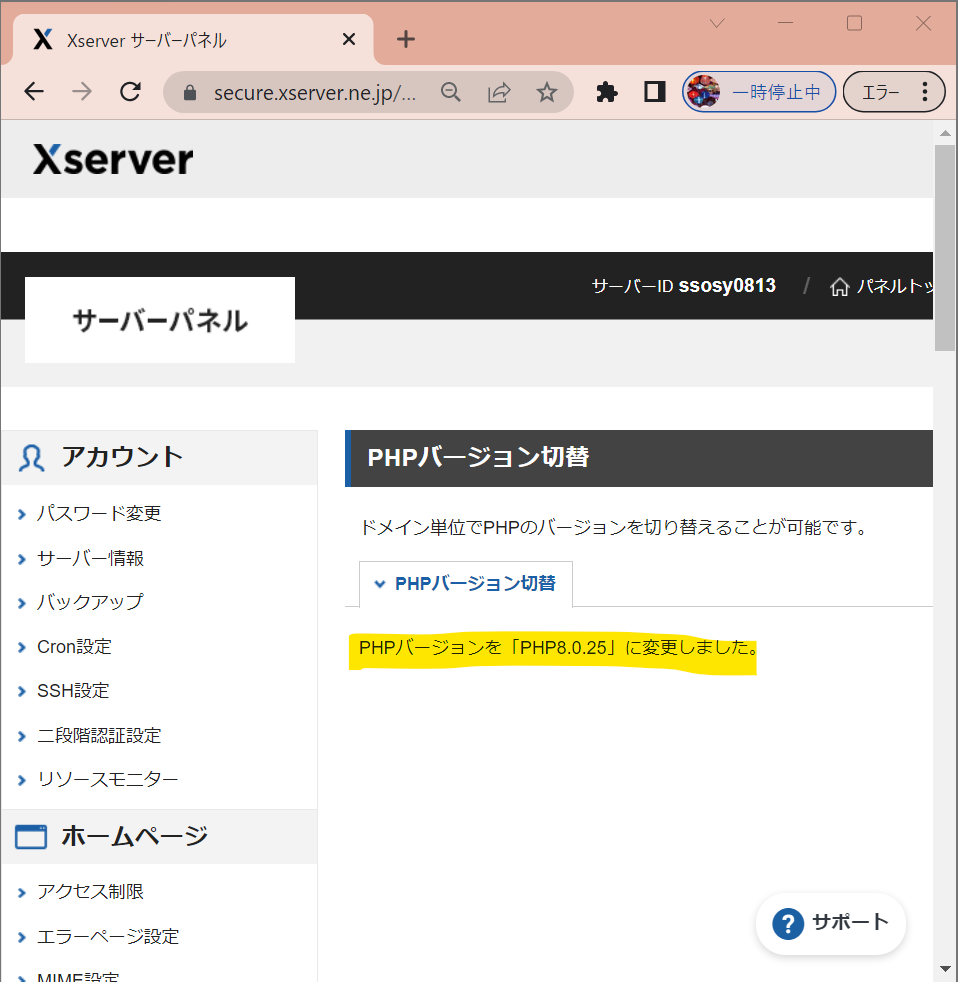Click the サーバーパネル heading link

pos(160,320)
